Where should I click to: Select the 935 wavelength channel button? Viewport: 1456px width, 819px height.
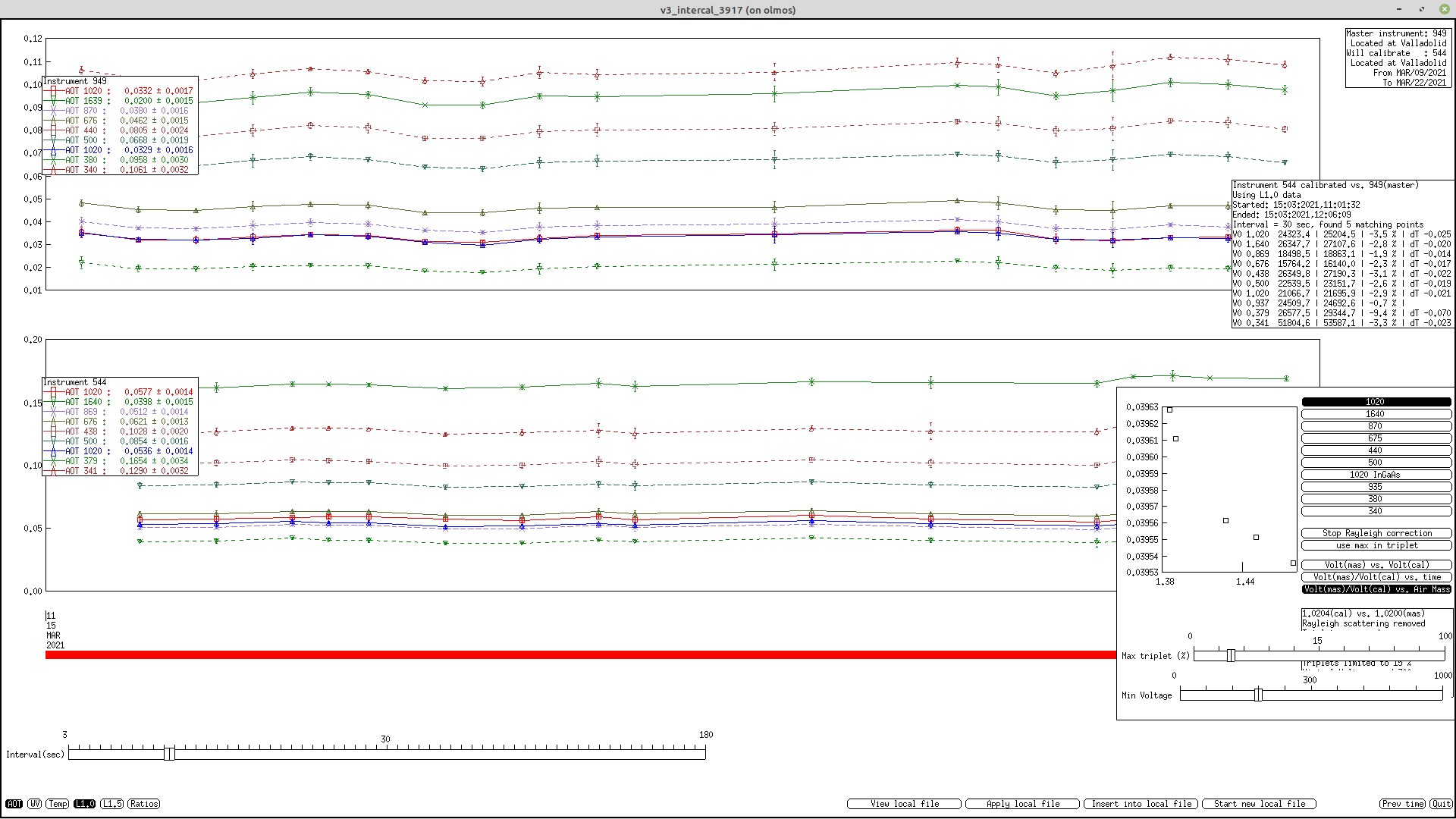tap(1376, 487)
